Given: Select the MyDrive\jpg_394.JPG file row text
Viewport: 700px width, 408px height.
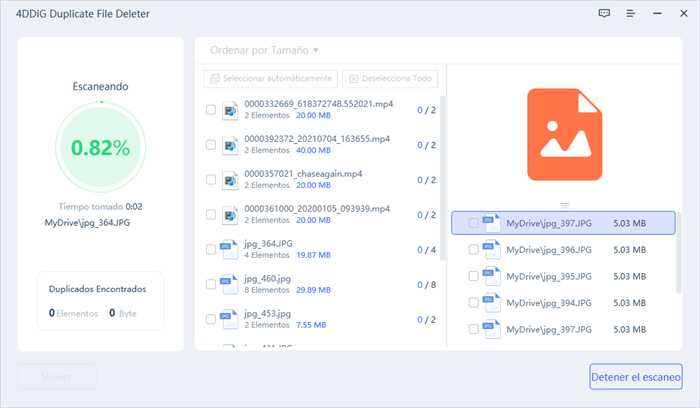Looking at the screenshot, I should pos(549,303).
